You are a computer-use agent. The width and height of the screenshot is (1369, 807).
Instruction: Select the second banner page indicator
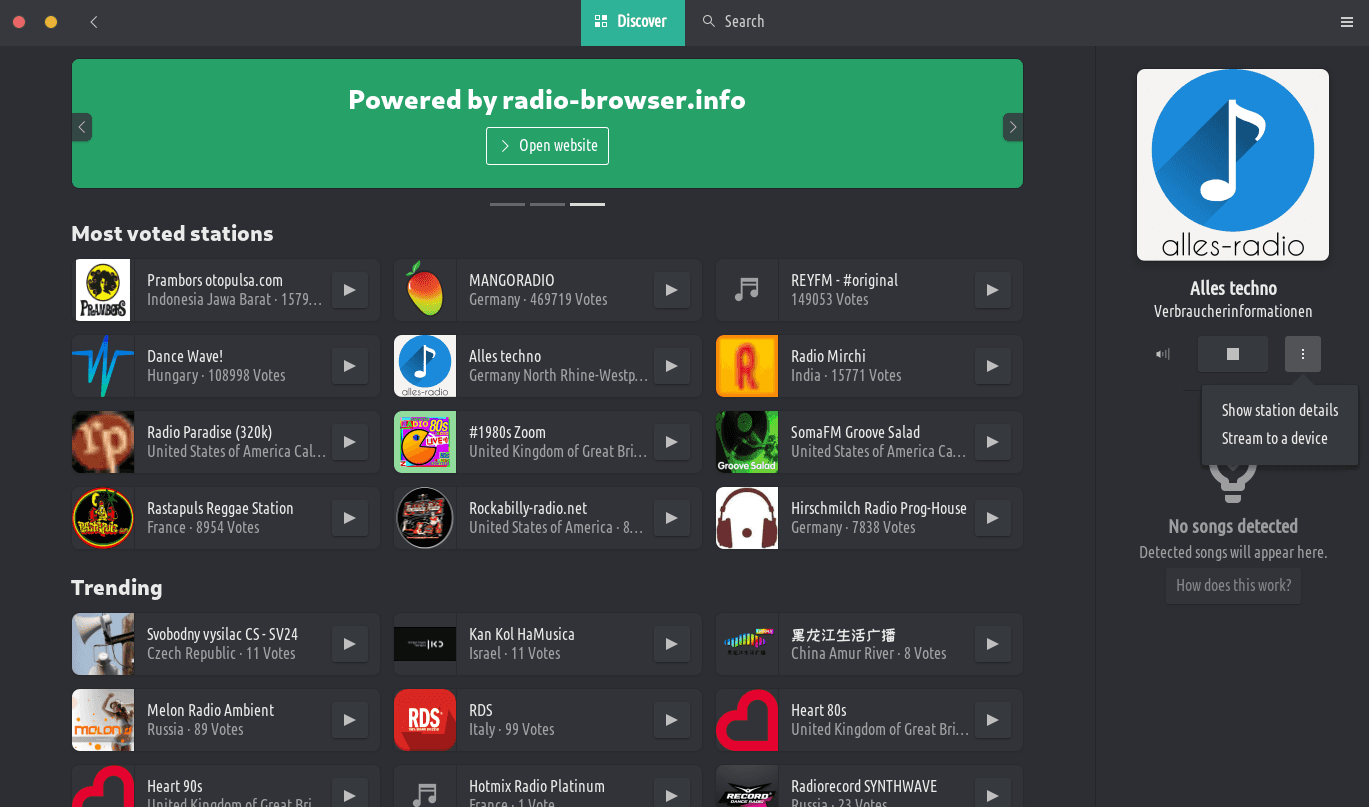point(547,204)
